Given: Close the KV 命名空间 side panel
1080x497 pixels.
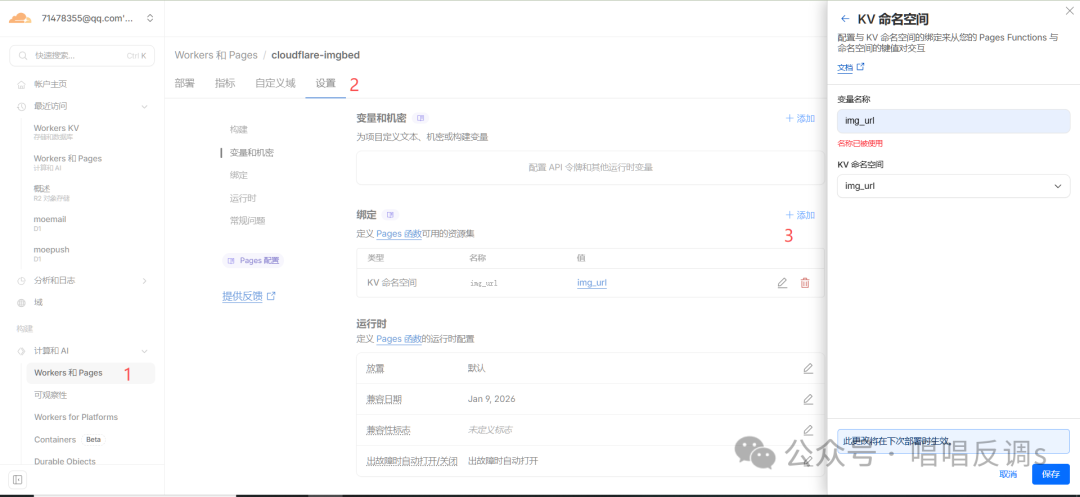Looking at the screenshot, I should 1065,9.
